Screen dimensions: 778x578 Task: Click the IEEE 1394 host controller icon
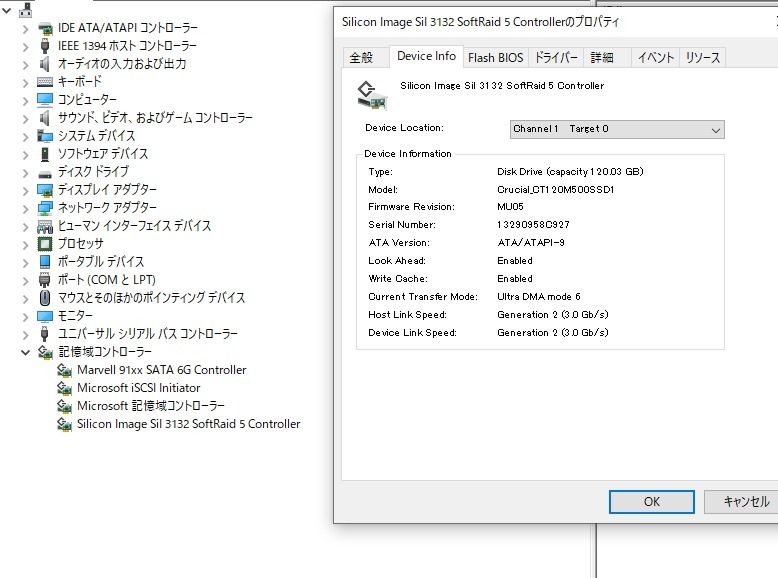45,46
